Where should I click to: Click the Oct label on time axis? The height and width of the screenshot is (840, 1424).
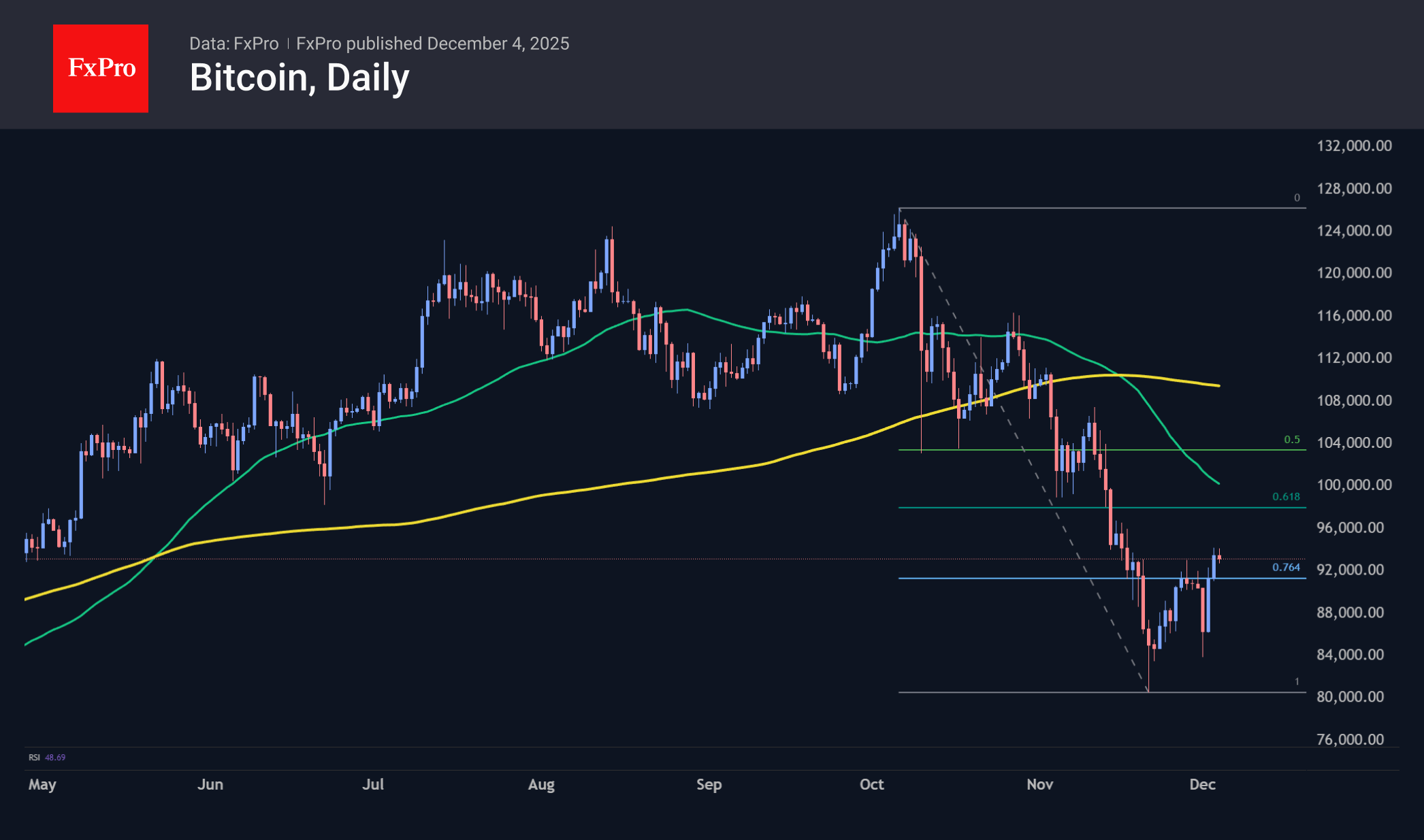(871, 784)
